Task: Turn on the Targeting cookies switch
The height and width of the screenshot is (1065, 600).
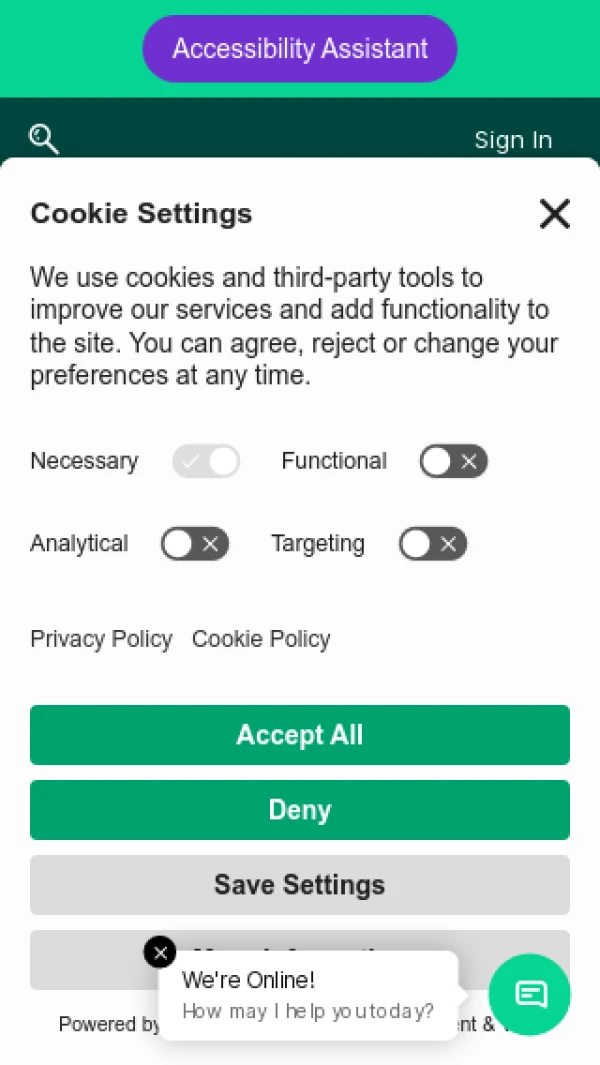Action: coord(433,544)
